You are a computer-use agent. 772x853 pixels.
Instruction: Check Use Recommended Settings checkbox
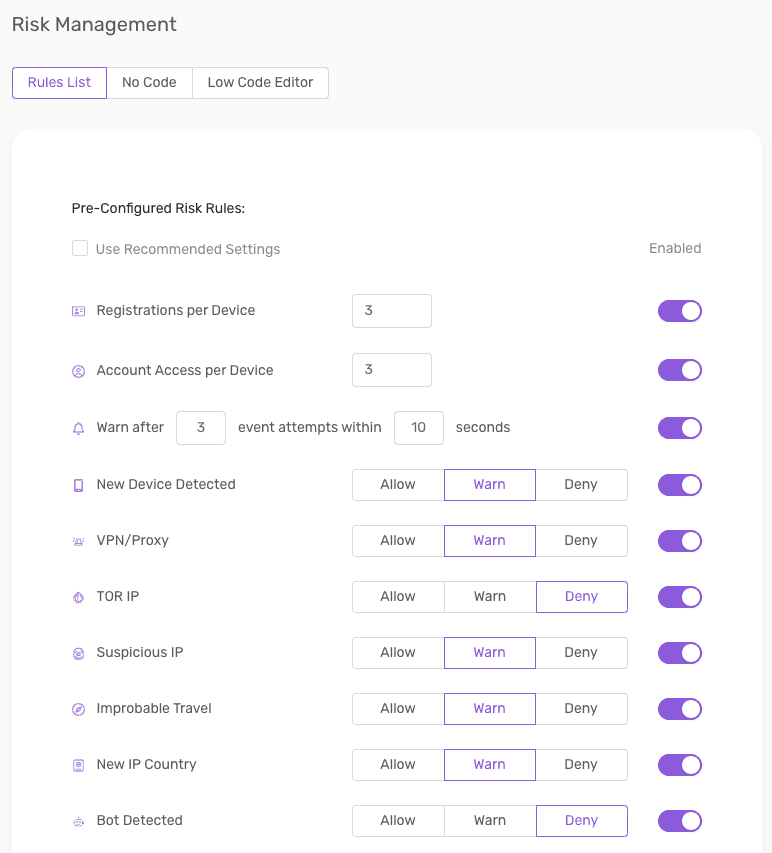point(80,248)
